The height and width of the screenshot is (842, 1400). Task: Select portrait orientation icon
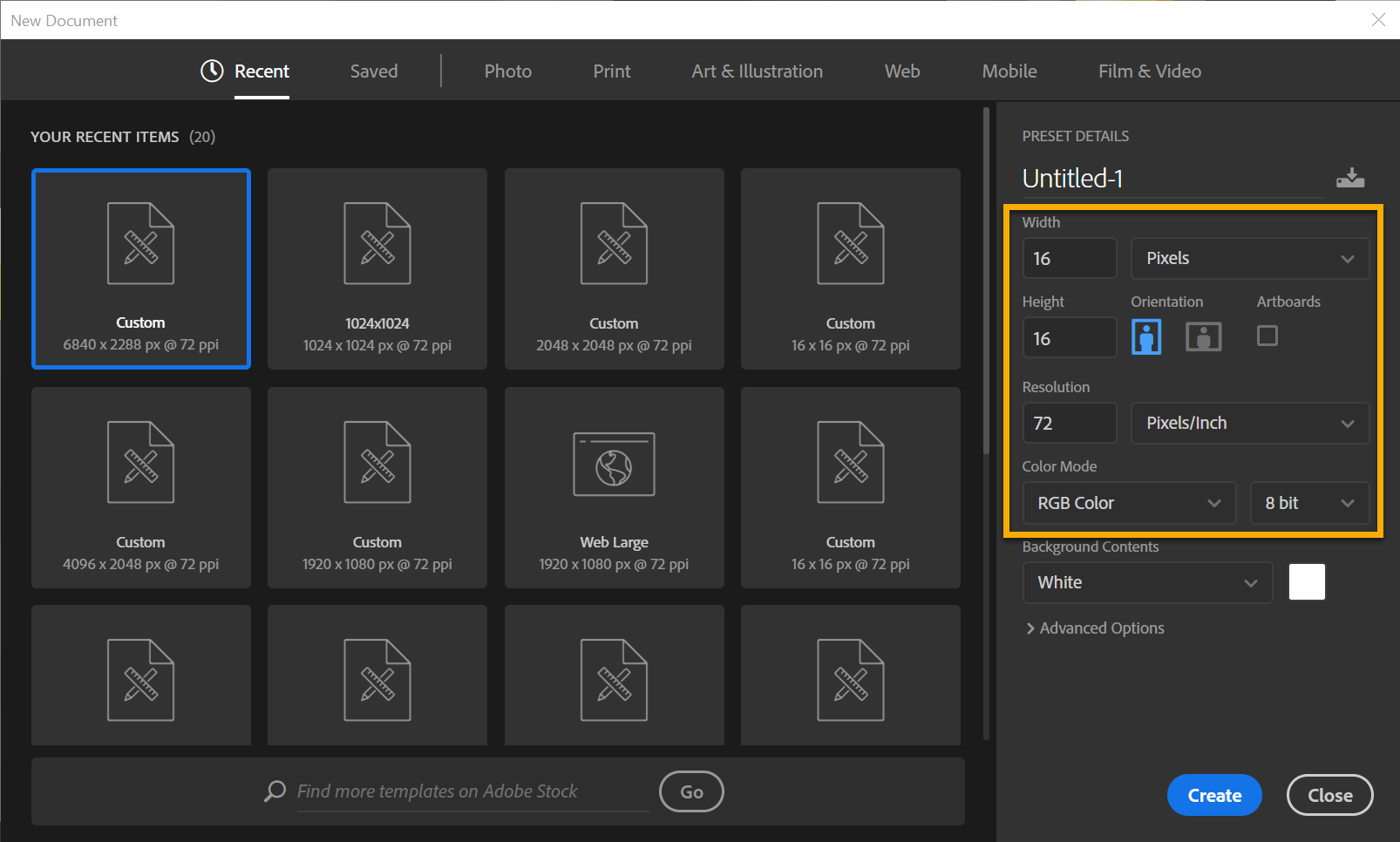pyautogui.click(x=1145, y=336)
